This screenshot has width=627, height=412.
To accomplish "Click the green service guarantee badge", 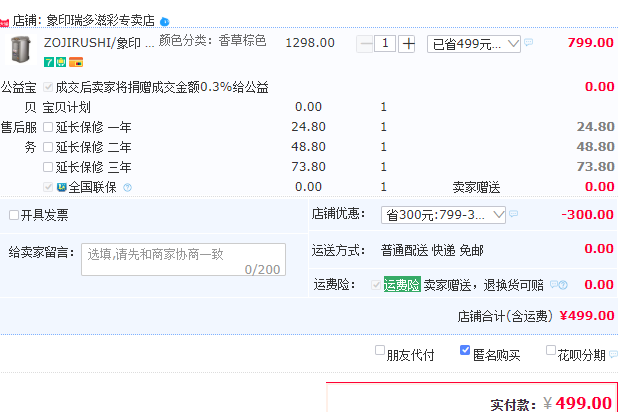I will pyautogui.click(x=61, y=62).
